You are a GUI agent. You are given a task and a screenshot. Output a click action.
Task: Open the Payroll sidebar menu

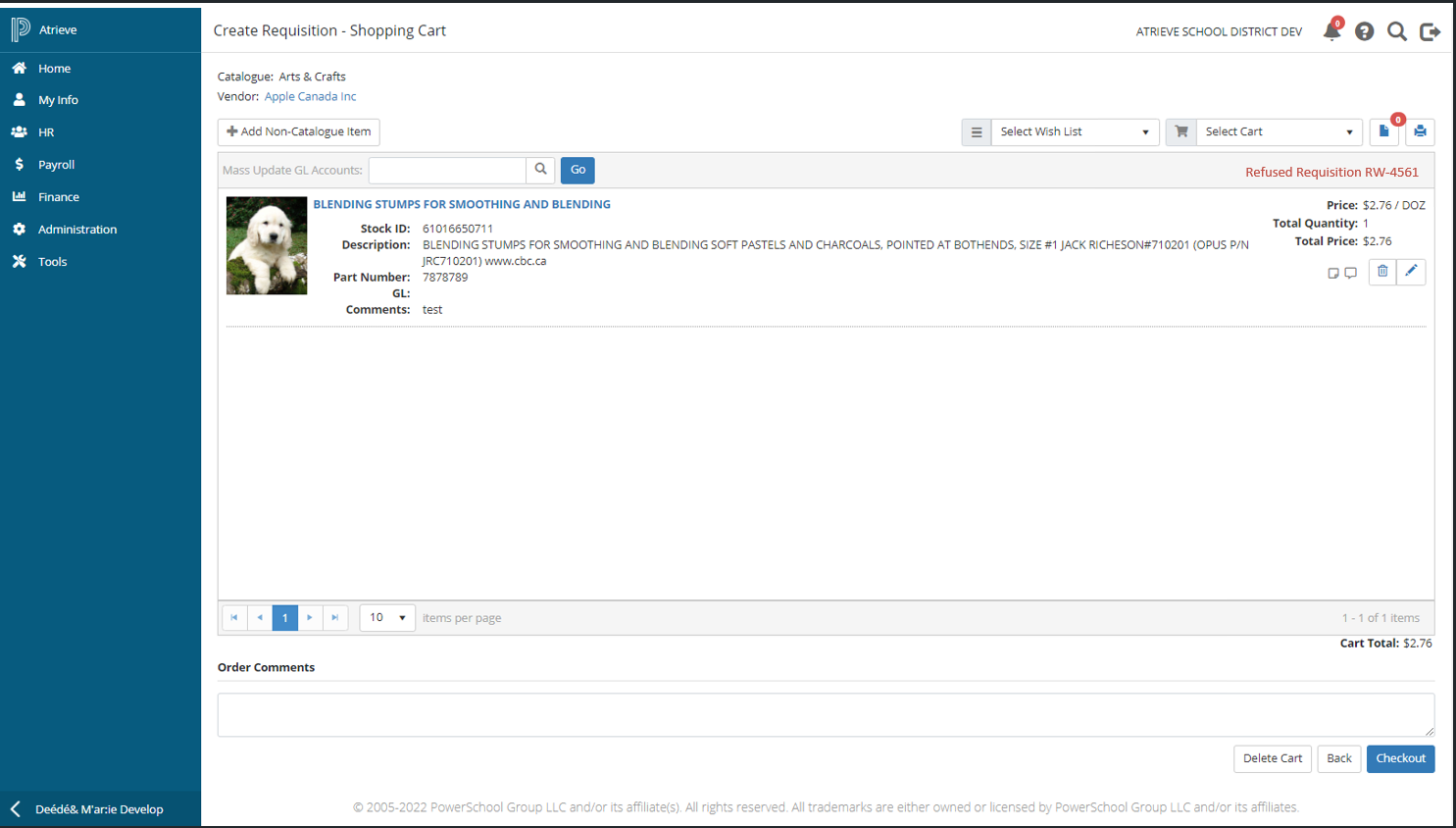56,165
